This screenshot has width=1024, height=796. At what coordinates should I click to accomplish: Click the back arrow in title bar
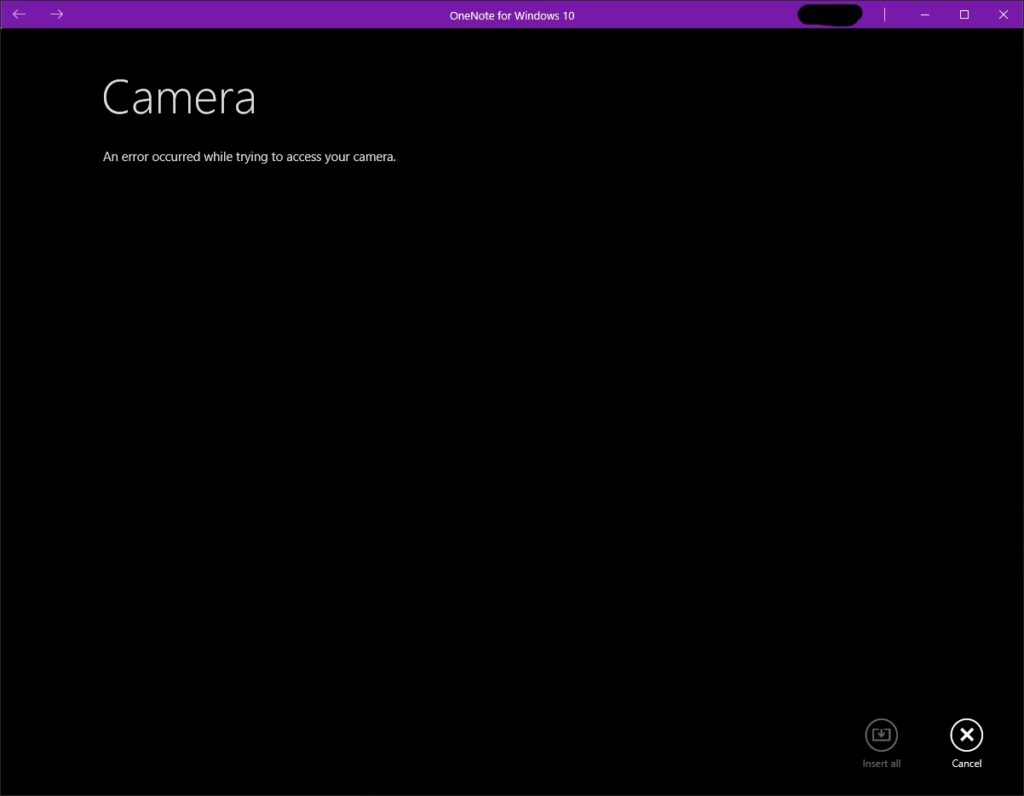(x=19, y=14)
